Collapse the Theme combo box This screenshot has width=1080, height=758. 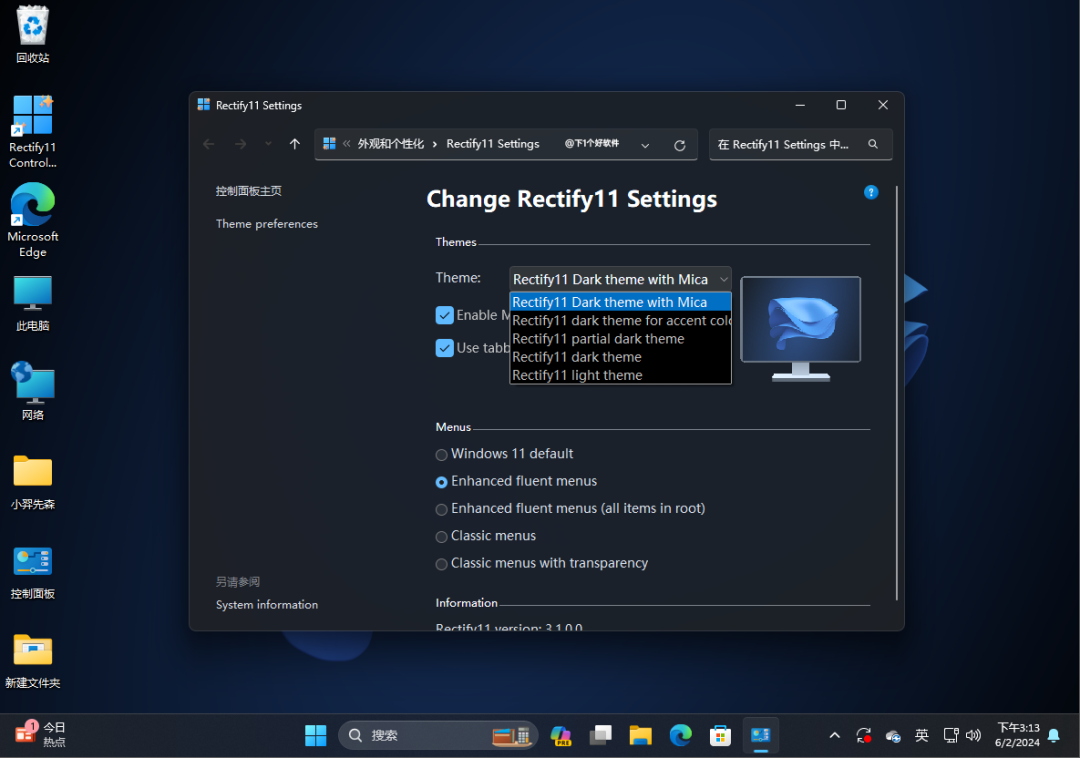723,279
